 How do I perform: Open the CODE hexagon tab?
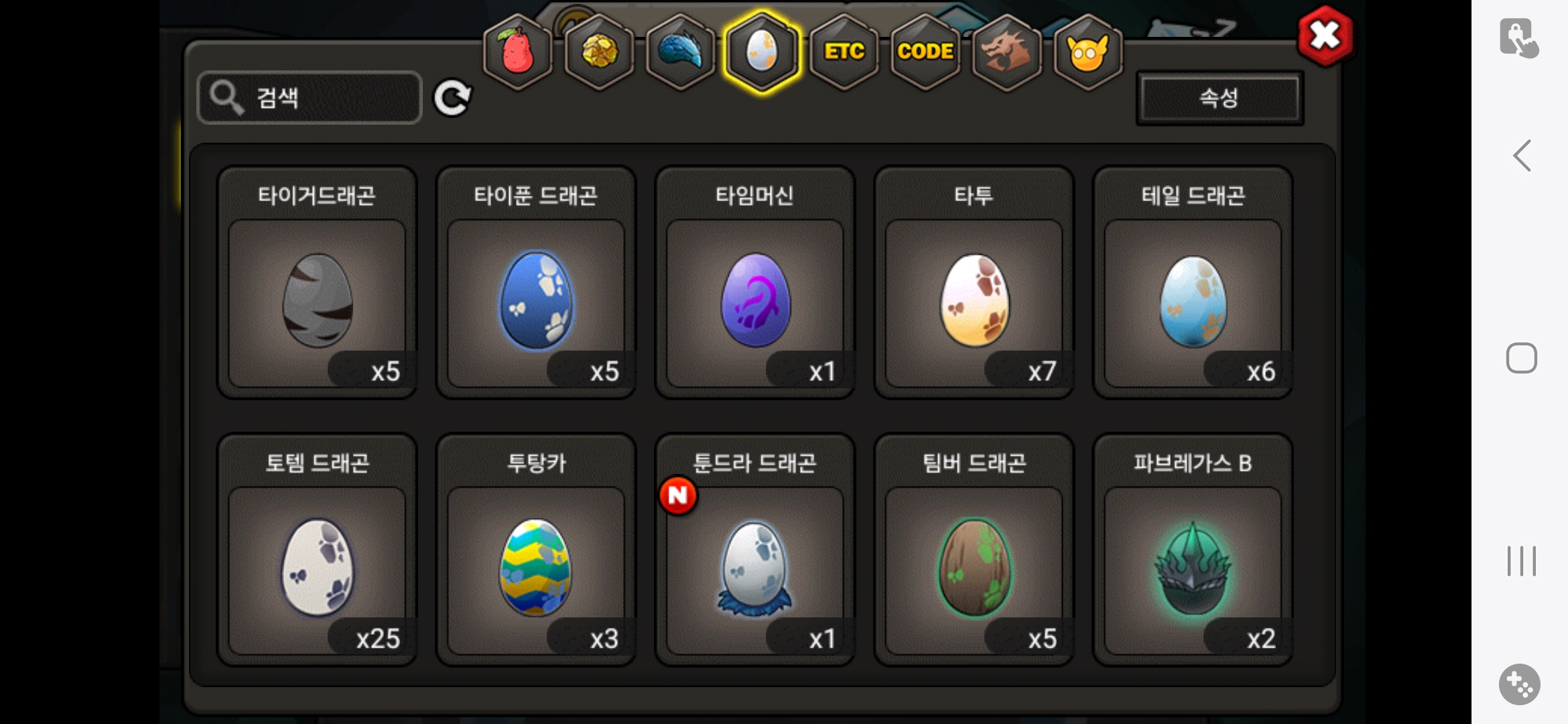click(x=925, y=52)
